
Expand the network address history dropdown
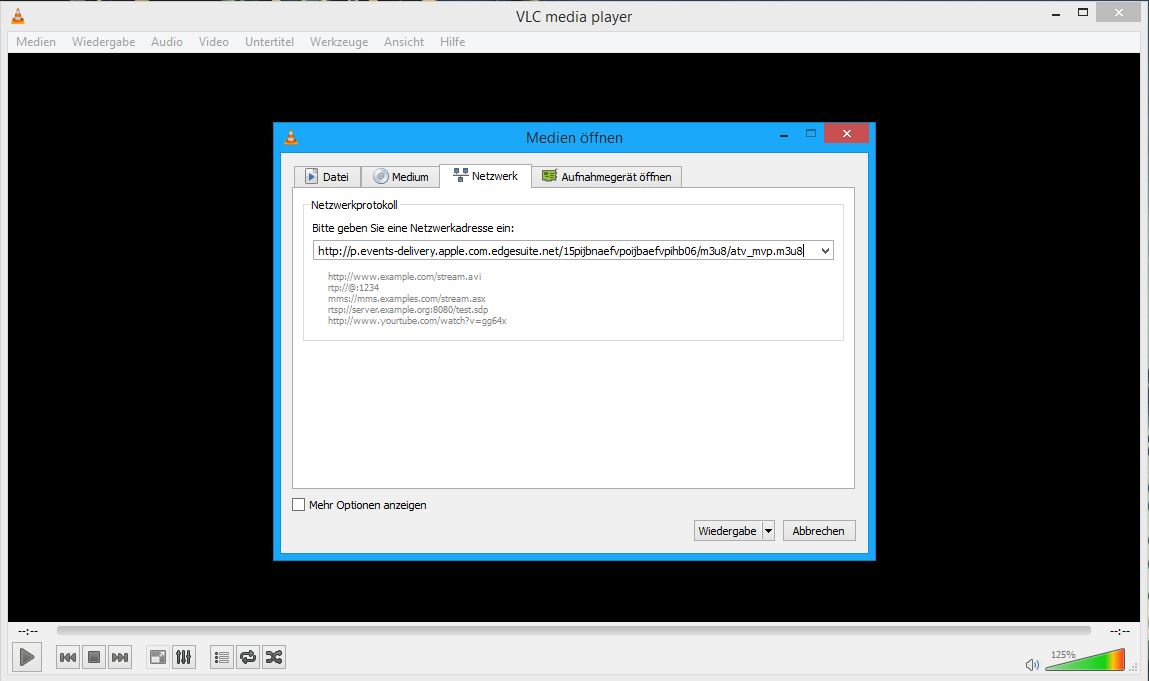pyautogui.click(x=825, y=251)
